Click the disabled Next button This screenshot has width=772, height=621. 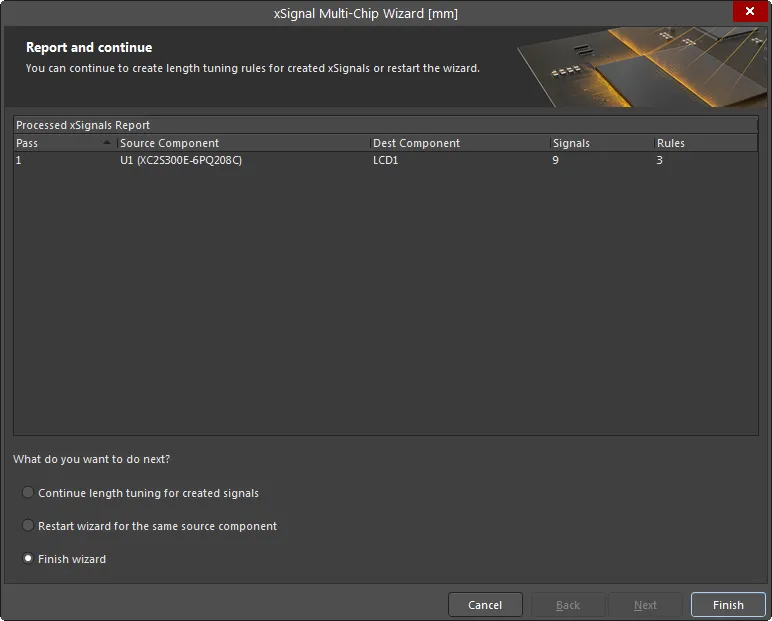(x=645, y=605)
